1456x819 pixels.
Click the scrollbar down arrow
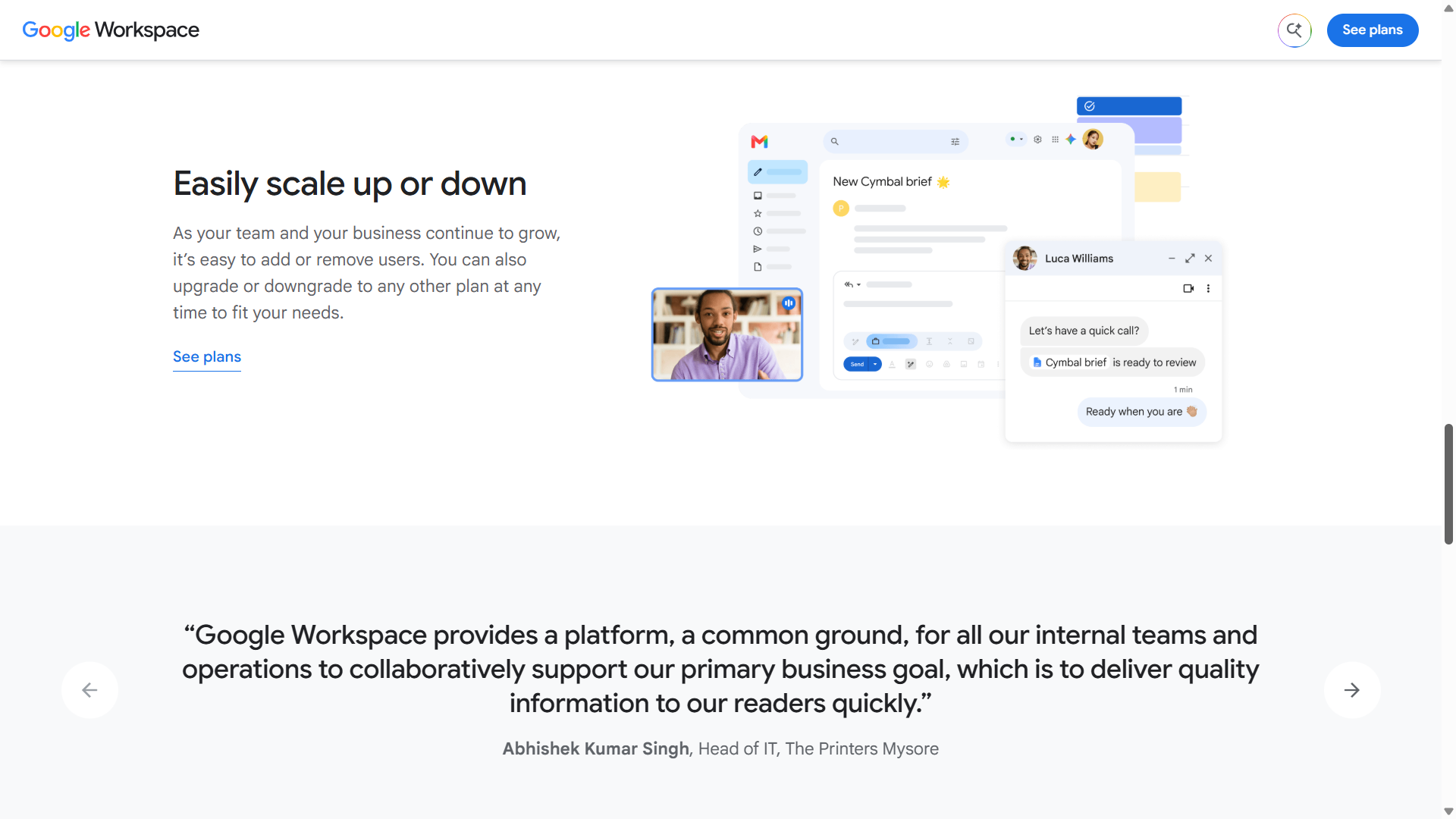pos(1448,811)
